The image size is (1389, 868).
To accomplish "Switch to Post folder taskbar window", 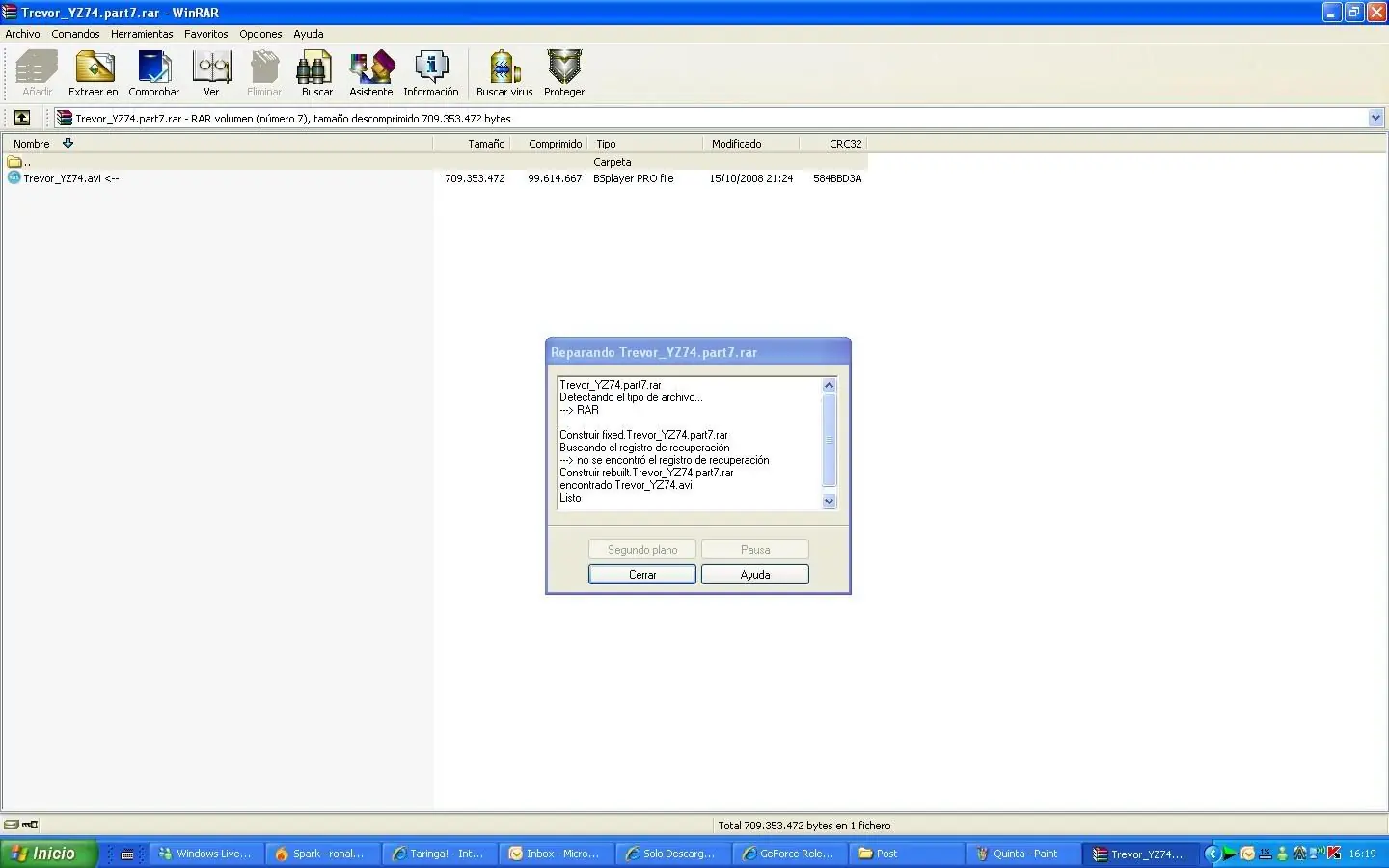I will coord(906,854).
